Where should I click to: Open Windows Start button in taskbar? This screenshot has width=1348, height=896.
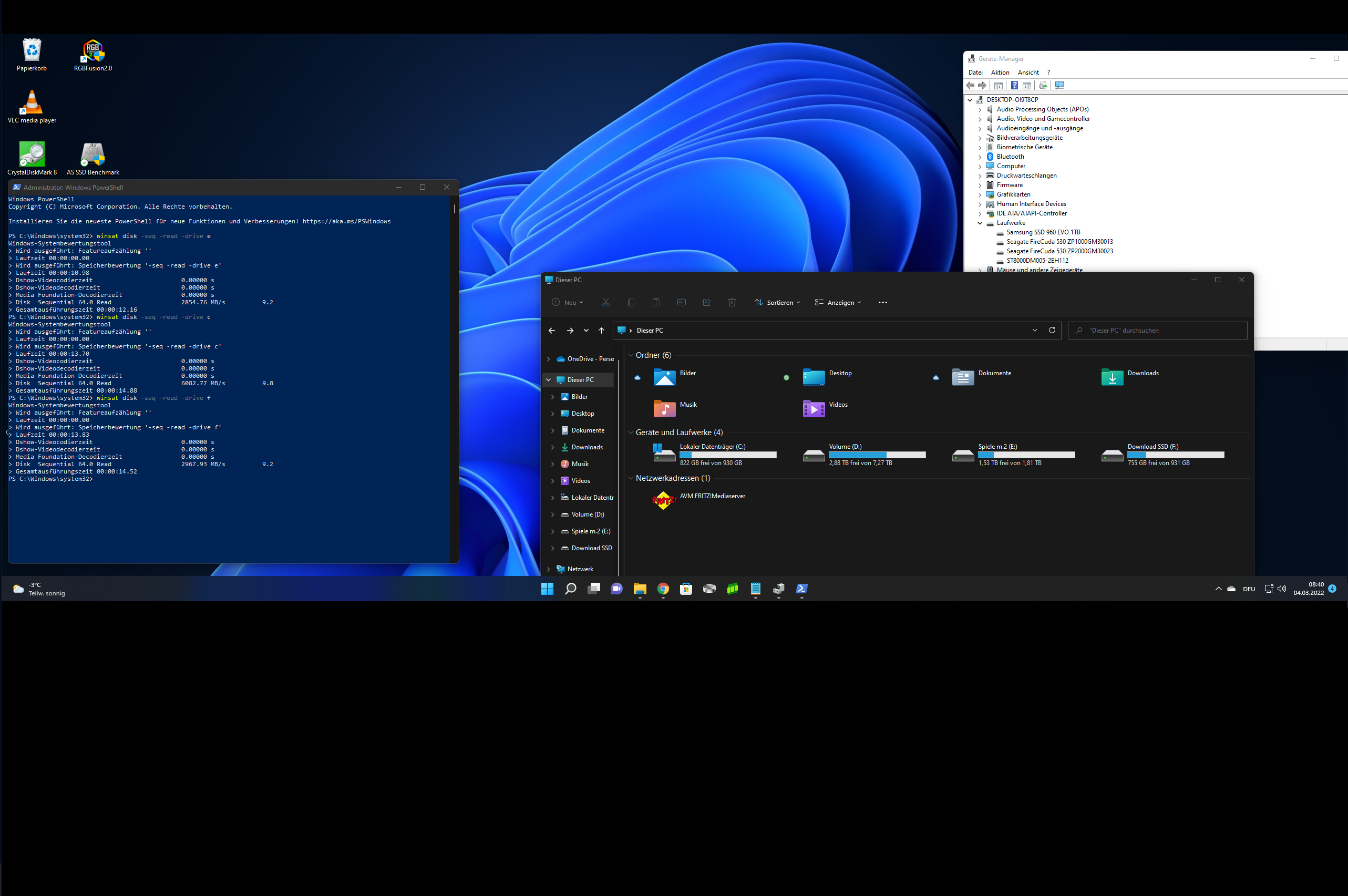click(x=547, y=589)
